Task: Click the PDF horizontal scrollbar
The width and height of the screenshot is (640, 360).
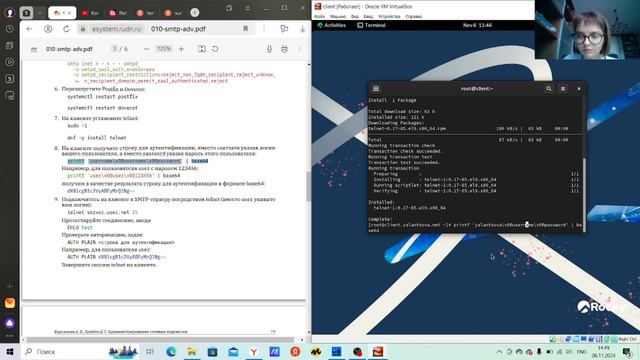Action: coord(160,340)
